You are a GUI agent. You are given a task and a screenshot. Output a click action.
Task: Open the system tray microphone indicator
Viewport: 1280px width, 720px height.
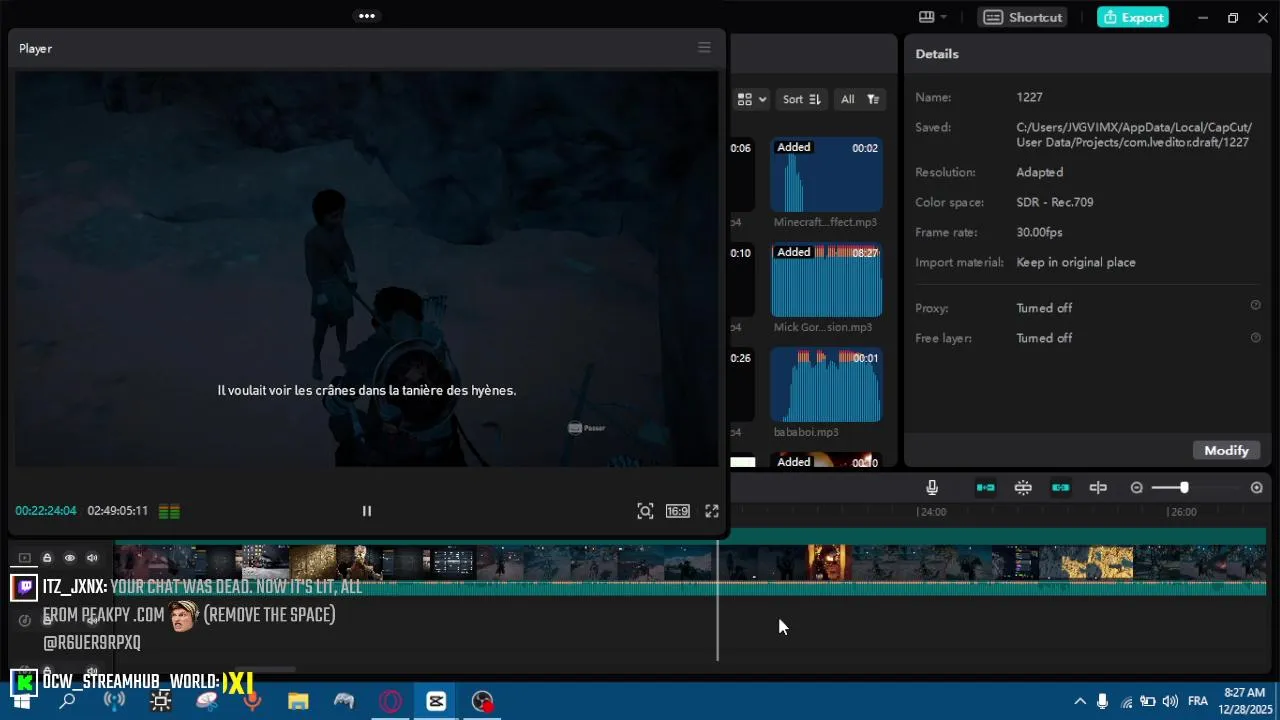tap(1103, 701)
